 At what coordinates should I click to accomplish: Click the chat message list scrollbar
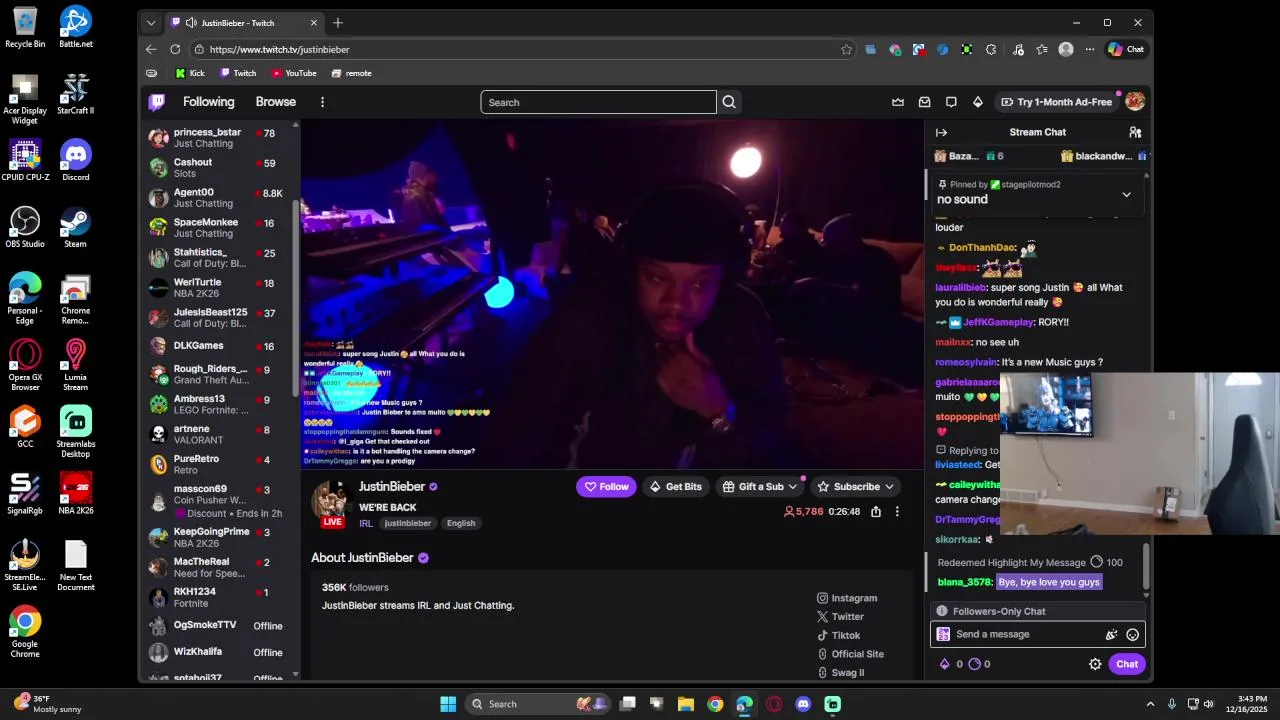click(1147, 564)
